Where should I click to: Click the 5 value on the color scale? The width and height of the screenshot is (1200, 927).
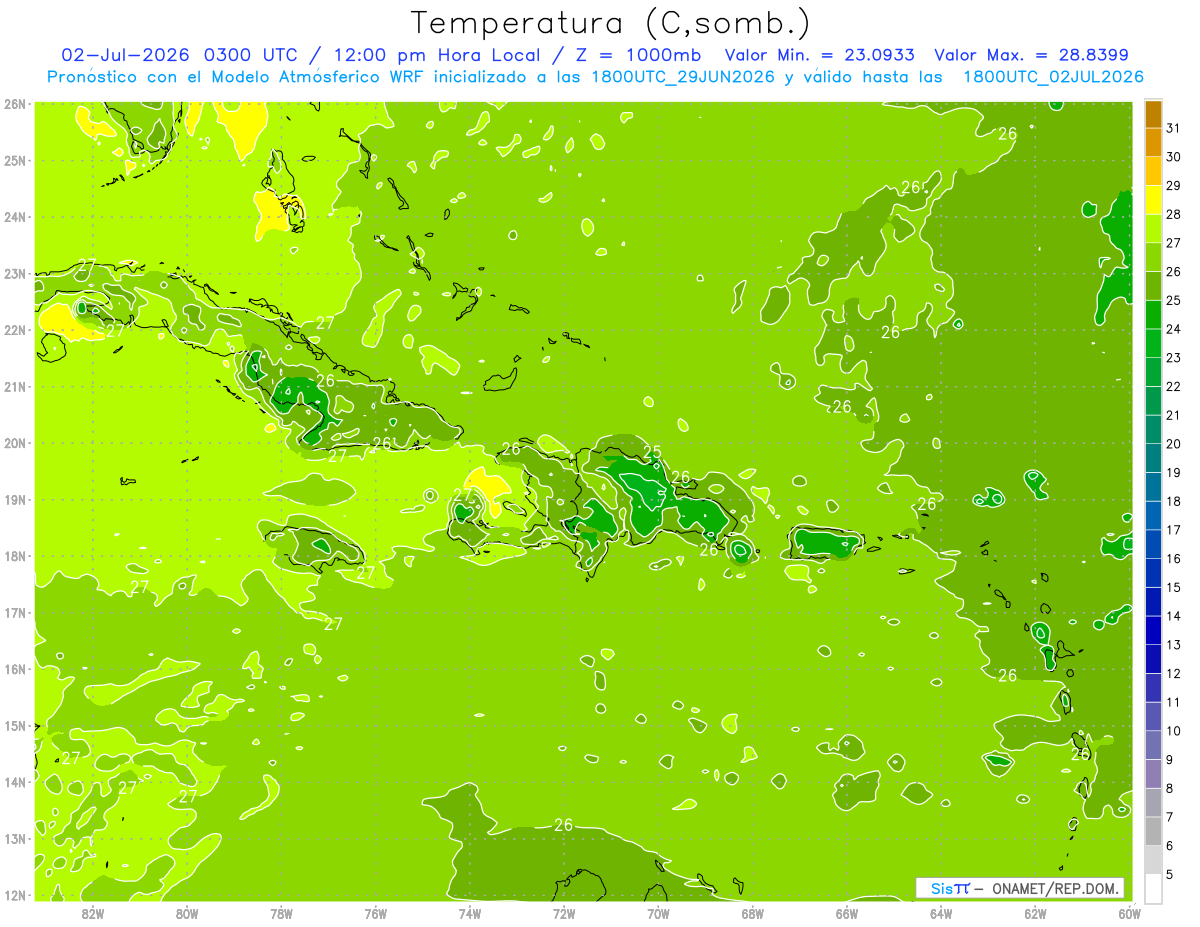1170,874
